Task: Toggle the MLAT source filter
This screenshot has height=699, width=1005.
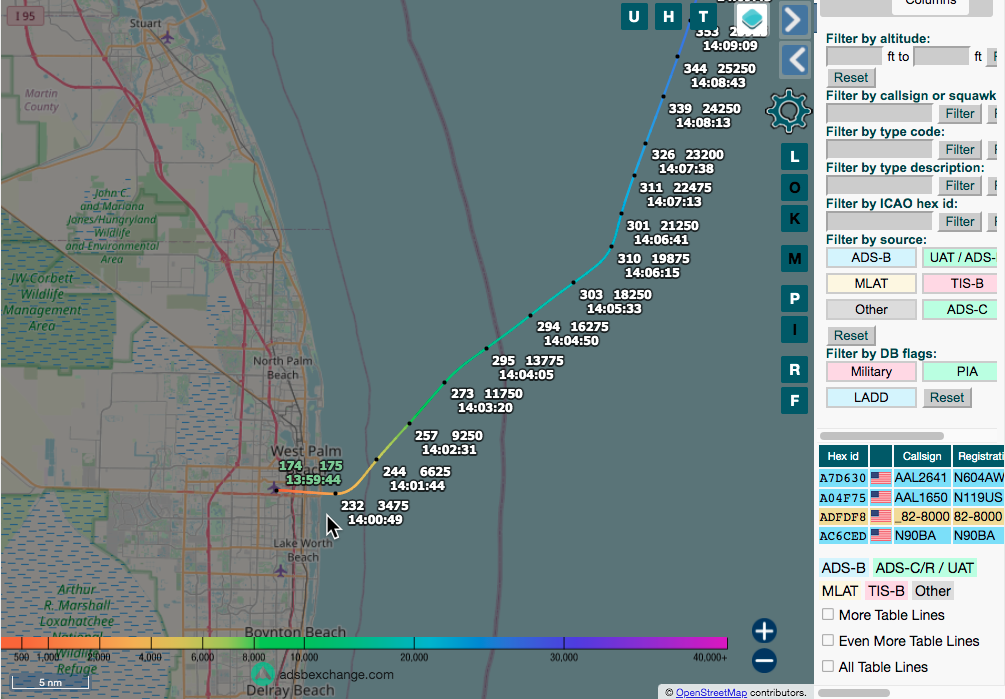Action: (x=871, y=283)
